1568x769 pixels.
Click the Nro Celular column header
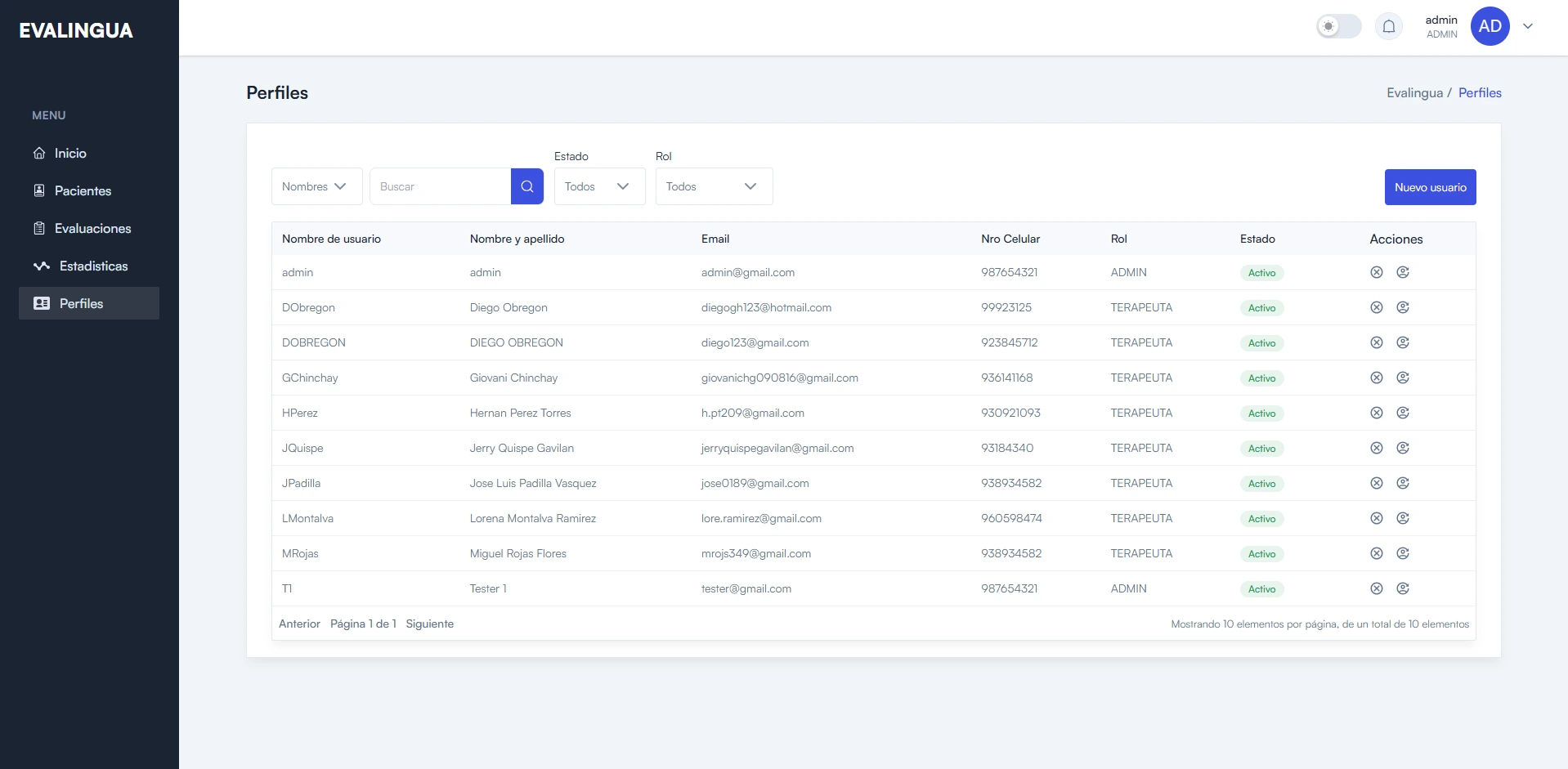point(1010,239)
